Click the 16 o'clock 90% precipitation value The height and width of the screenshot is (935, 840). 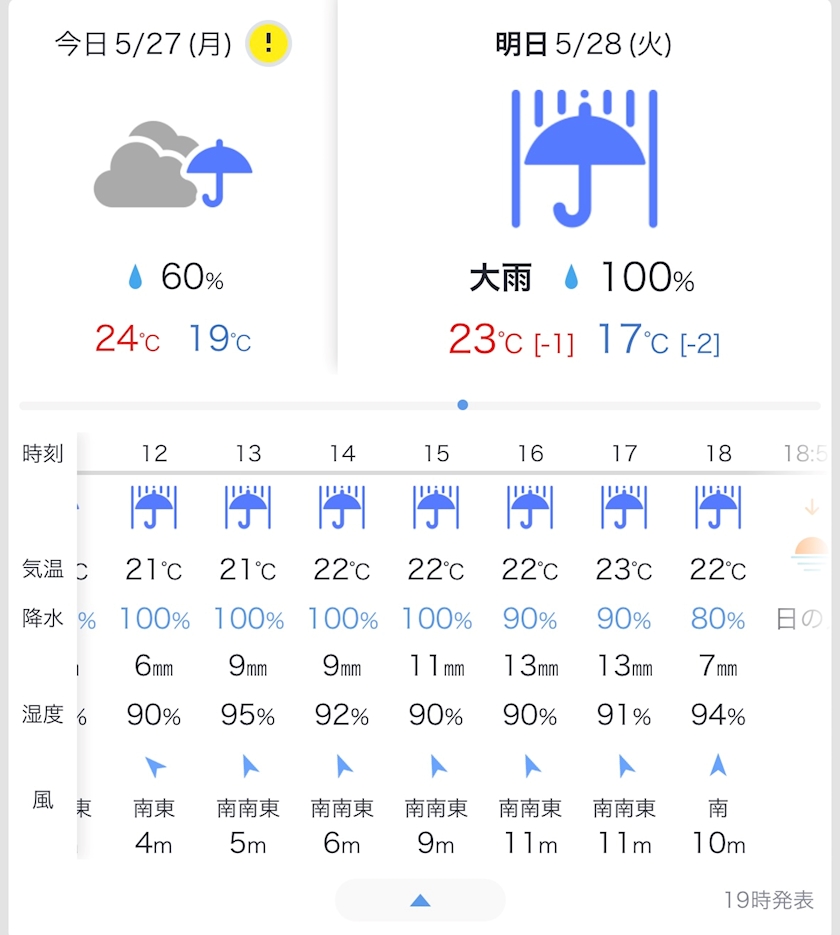click(530, 619)
